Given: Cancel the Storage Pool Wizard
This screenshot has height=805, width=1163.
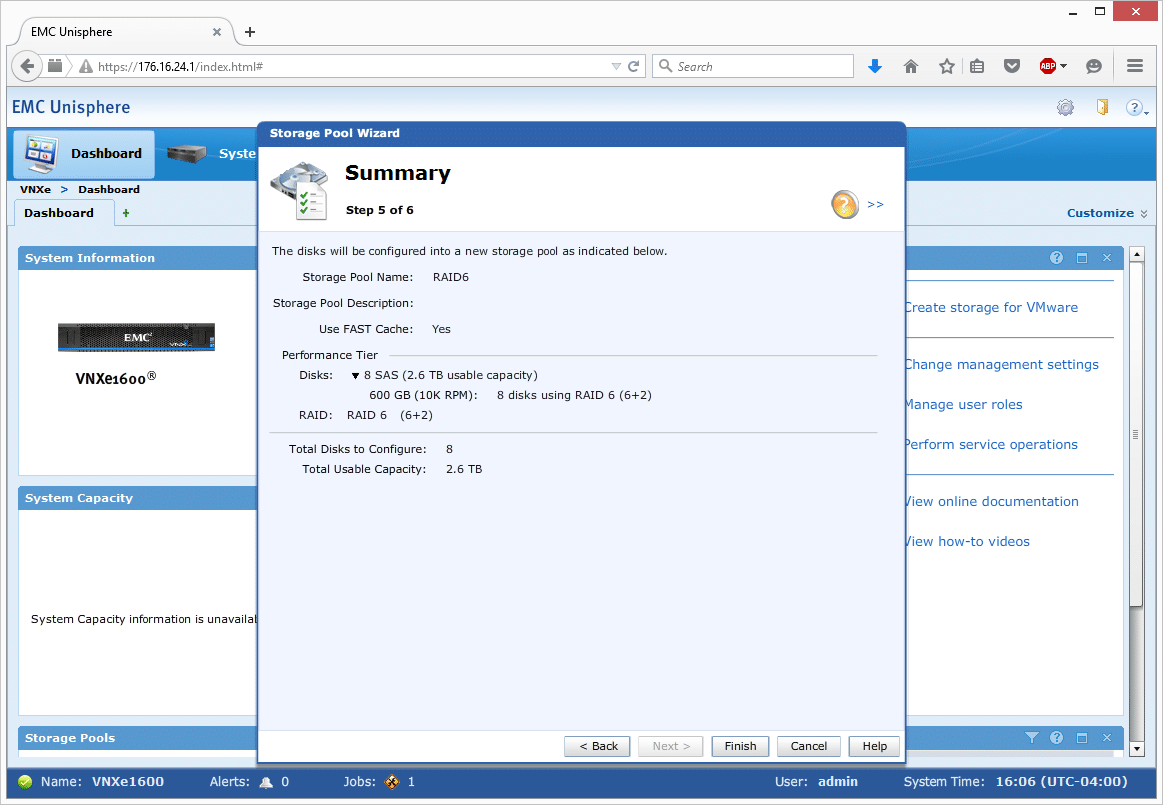Looking at the screenshot, I should (808, 746).
